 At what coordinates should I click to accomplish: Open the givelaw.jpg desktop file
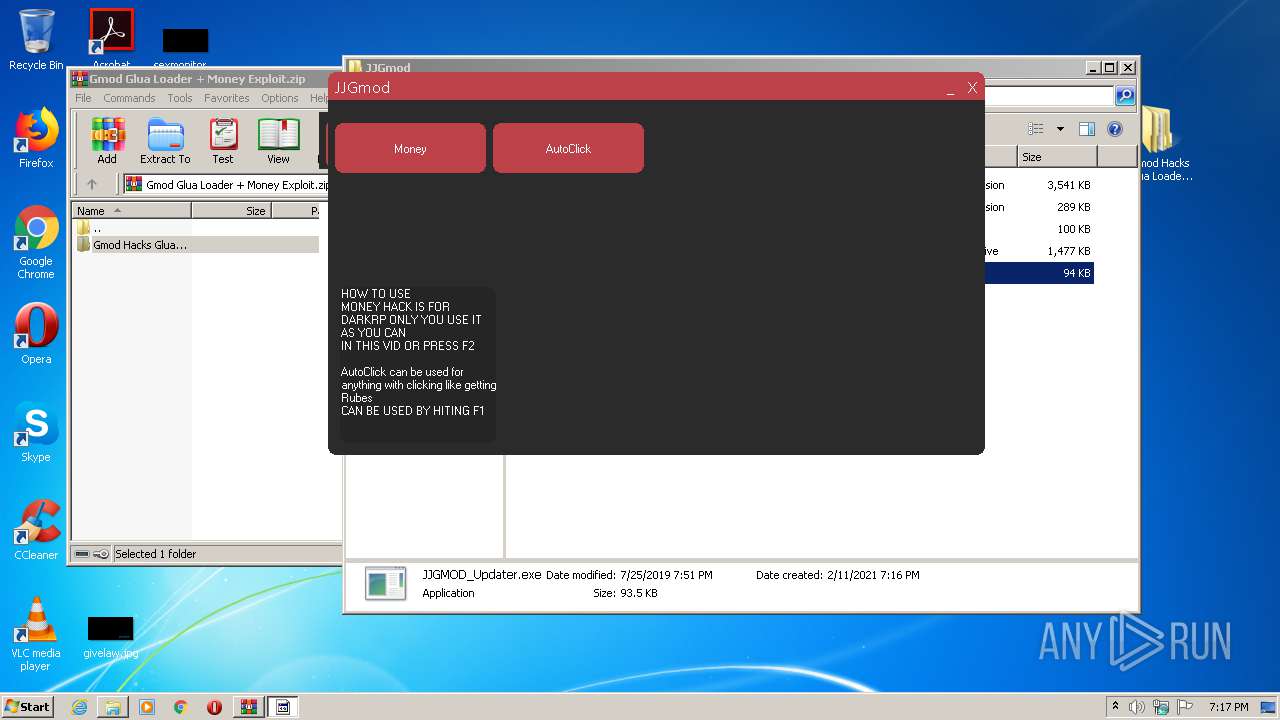coord(110,637)
